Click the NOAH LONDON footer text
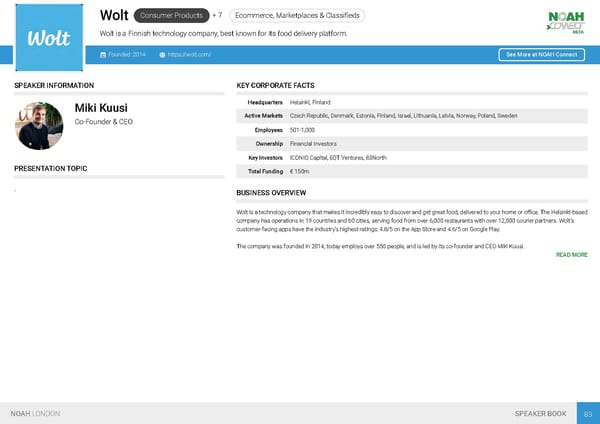Screen dimensions: 600x424 [35, 413]
